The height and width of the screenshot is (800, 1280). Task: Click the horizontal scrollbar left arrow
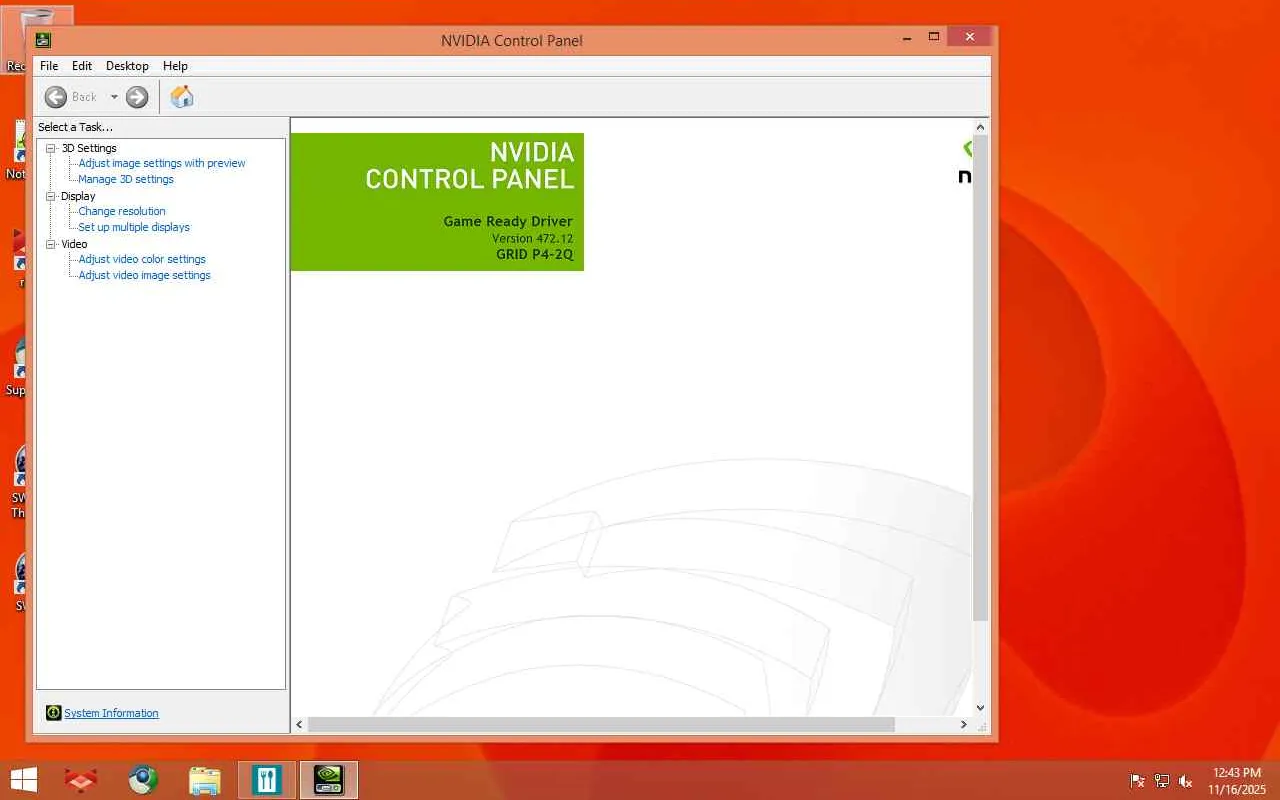pos(299,724)
